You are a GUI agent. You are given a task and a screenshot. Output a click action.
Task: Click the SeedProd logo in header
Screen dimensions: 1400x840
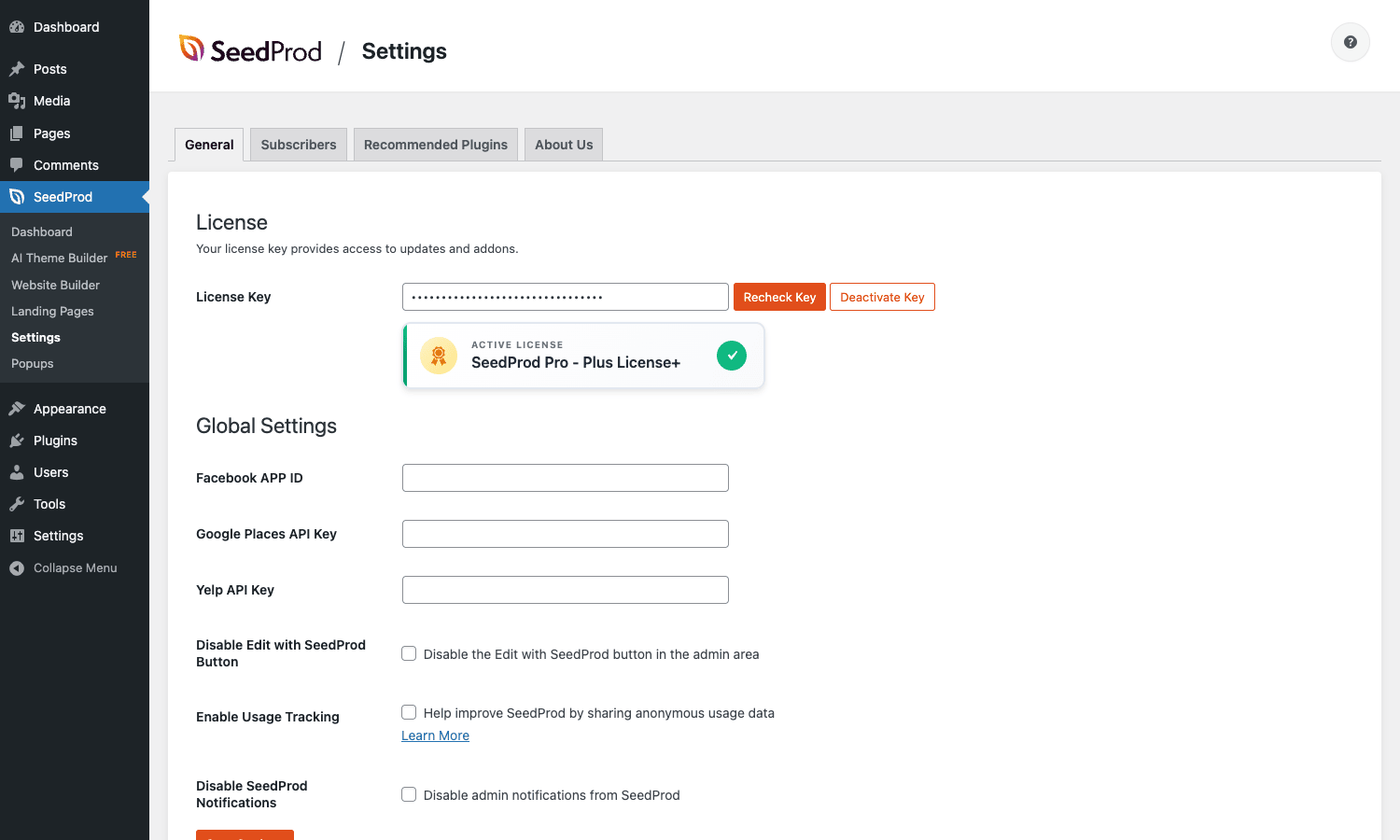pyautogui.click(x=250, y=50)
